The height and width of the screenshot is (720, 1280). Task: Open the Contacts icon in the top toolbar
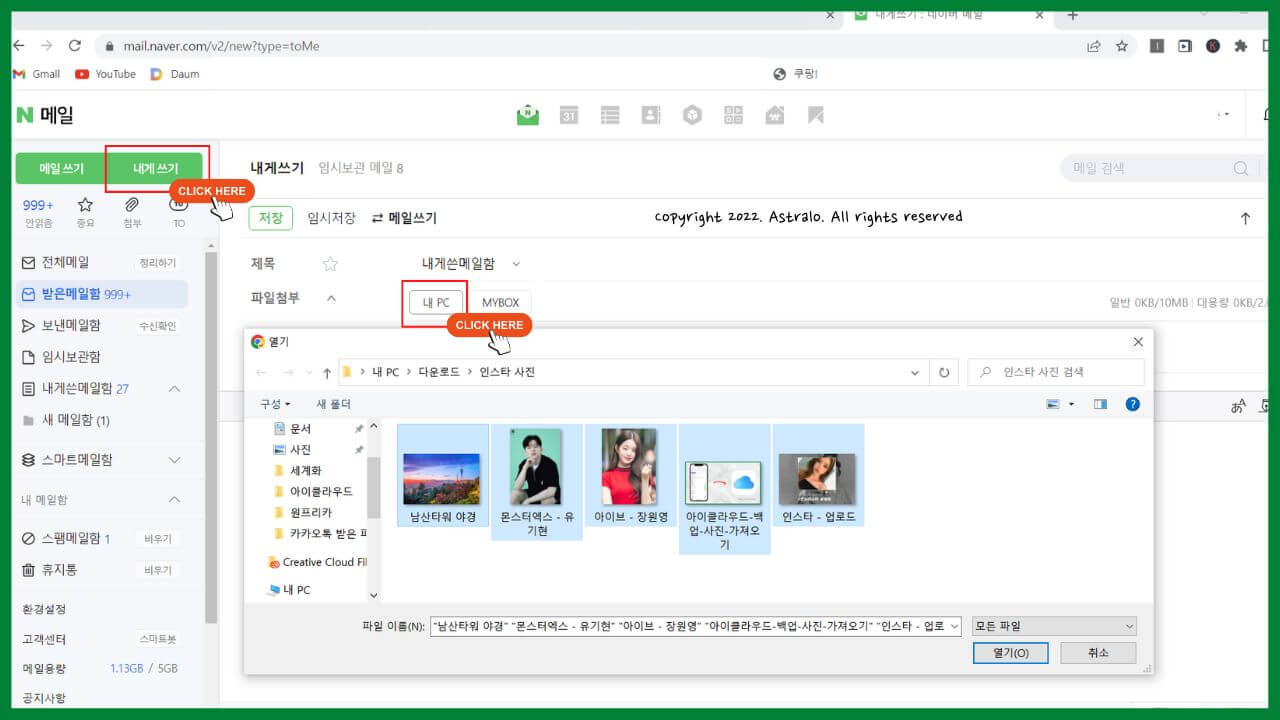tap(651, 114)
